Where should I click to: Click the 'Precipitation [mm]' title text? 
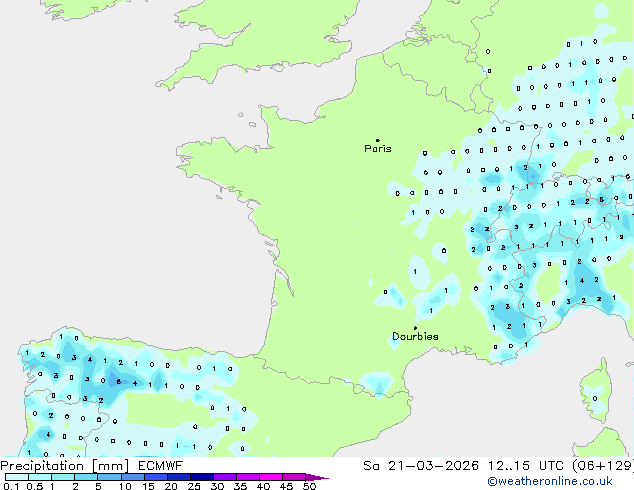[x=65, y=466]
